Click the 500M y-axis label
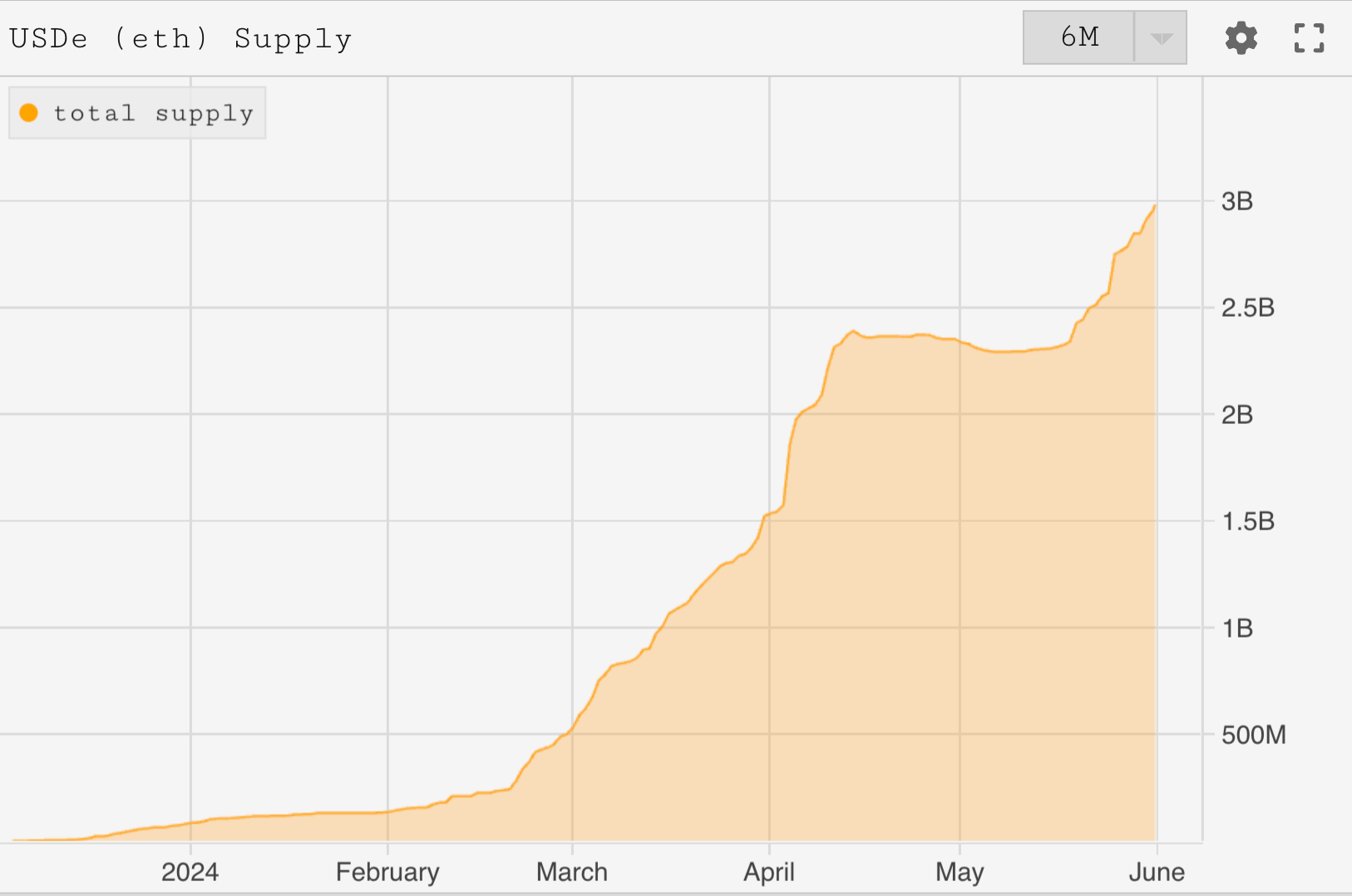The height and width of the screenshot is (896, 1352). (x=1253, y=735)
